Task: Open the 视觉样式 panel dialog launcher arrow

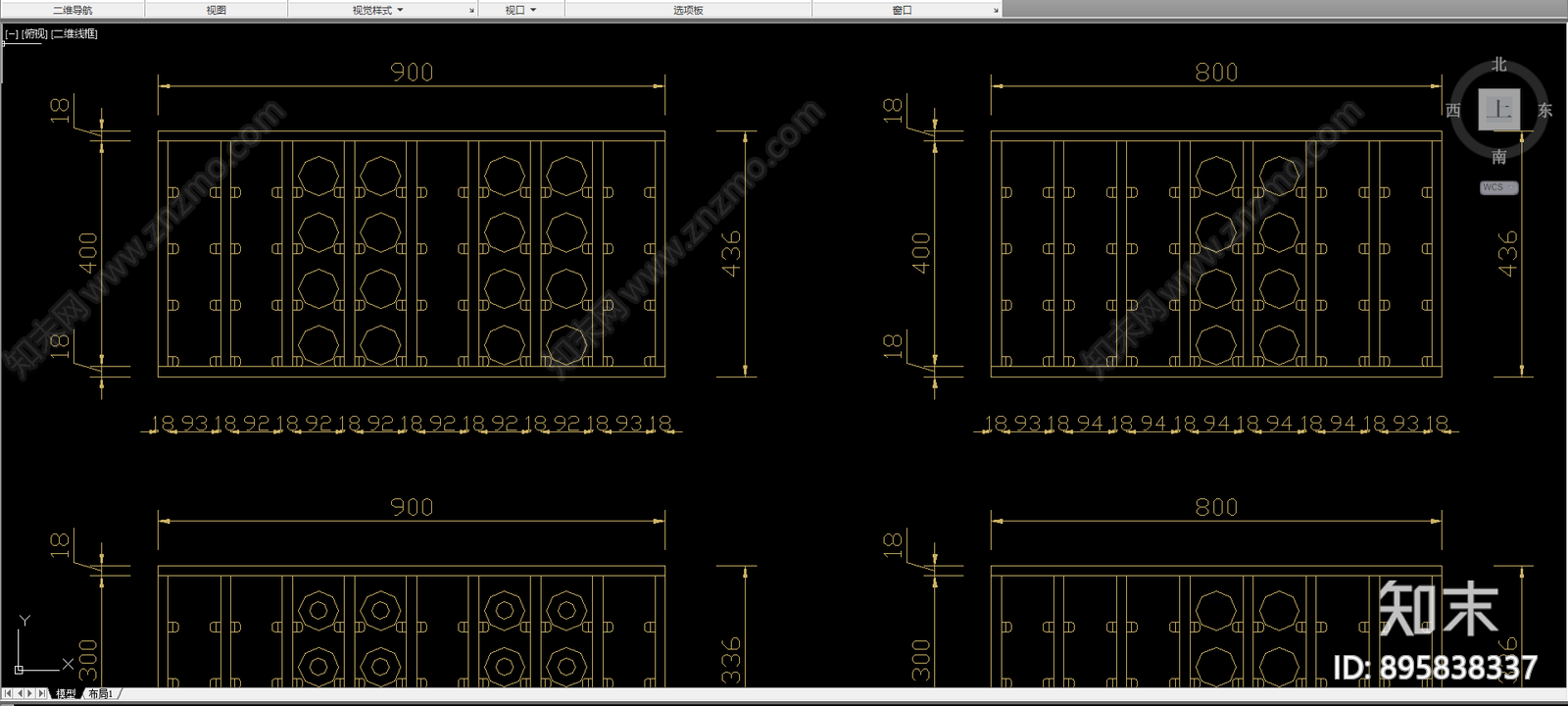Action: [471, 11]
